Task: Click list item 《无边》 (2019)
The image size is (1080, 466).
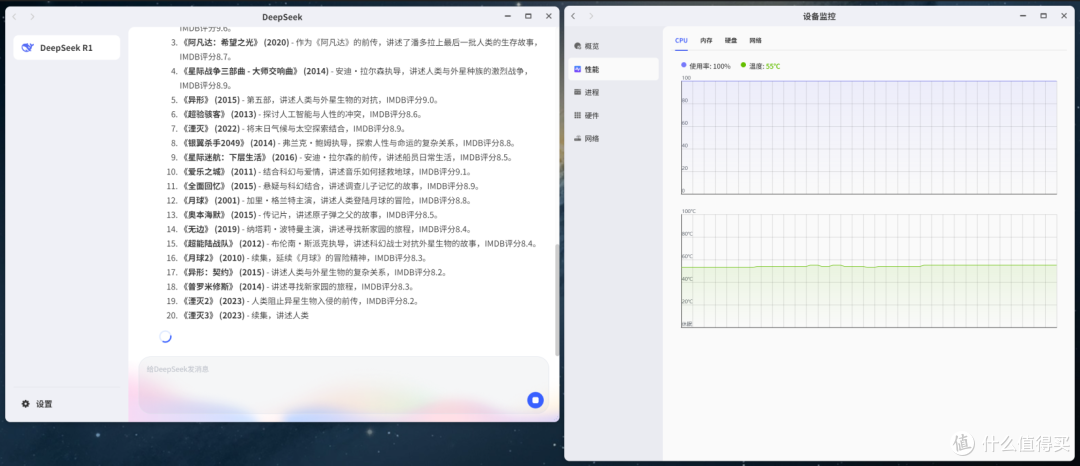Action: pyautogui.click(x=318, y=229)
